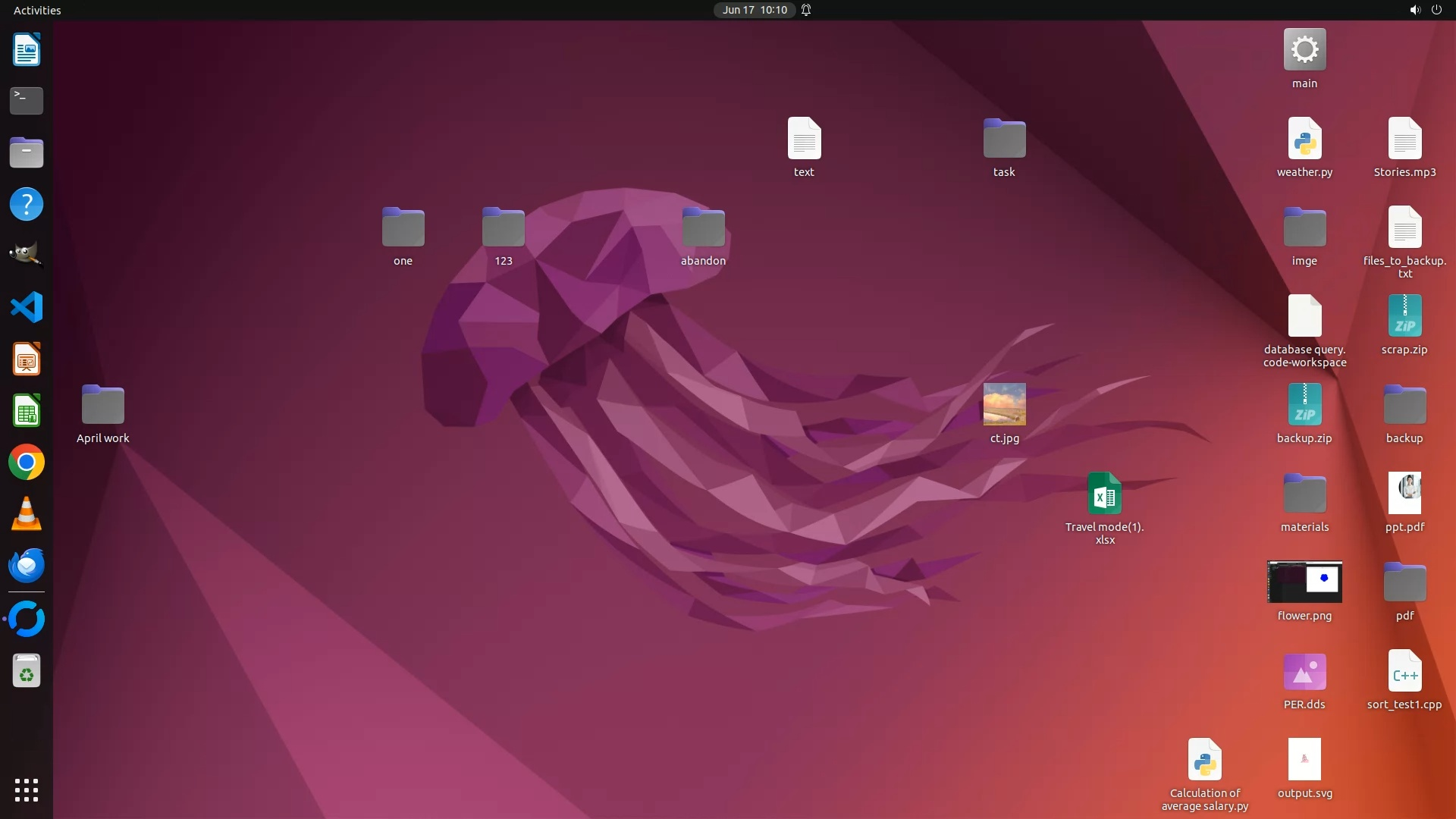
Task: Click the power icon in top bar
Action: 1436,10
